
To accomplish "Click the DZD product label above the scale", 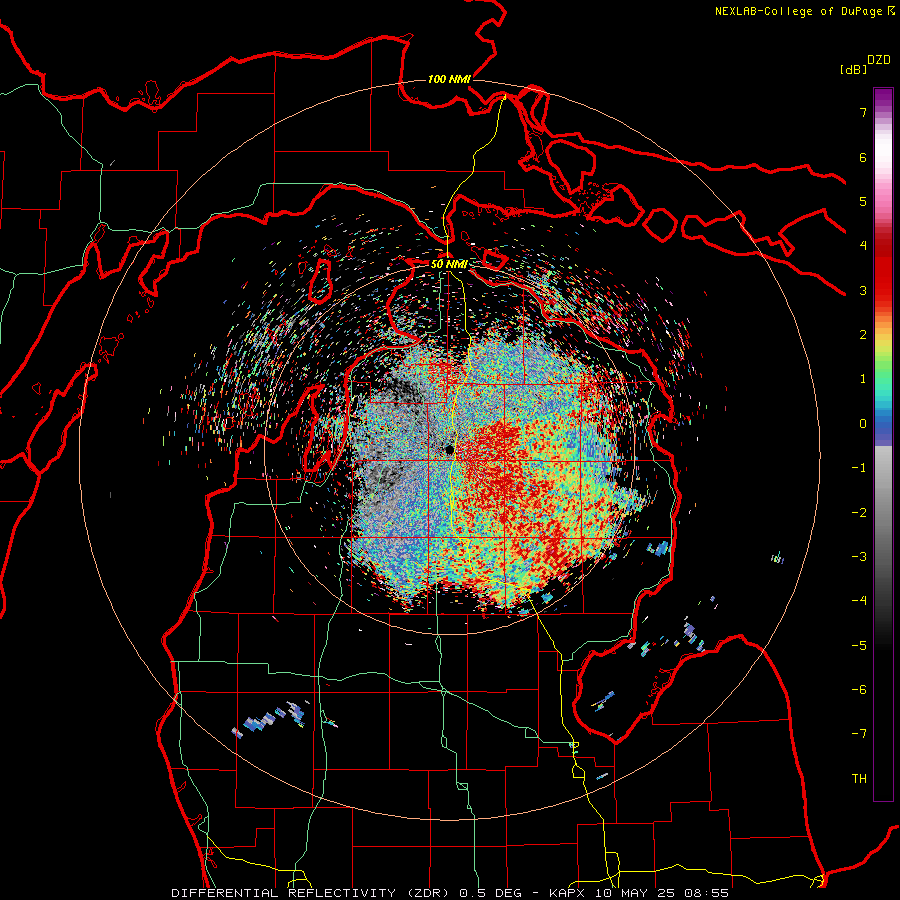I will click(879, 60).
